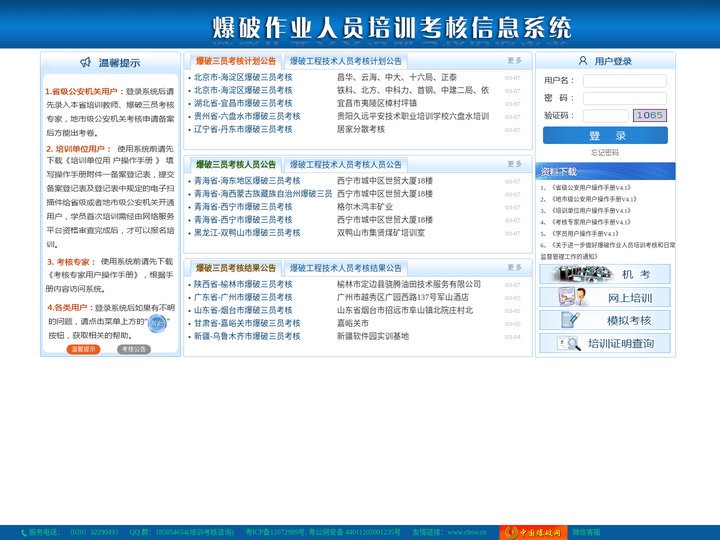Switch to 爆破三员考核人员公告 tab
The width and height of the screenshot is (720, 540).
(x=236, y=164)
